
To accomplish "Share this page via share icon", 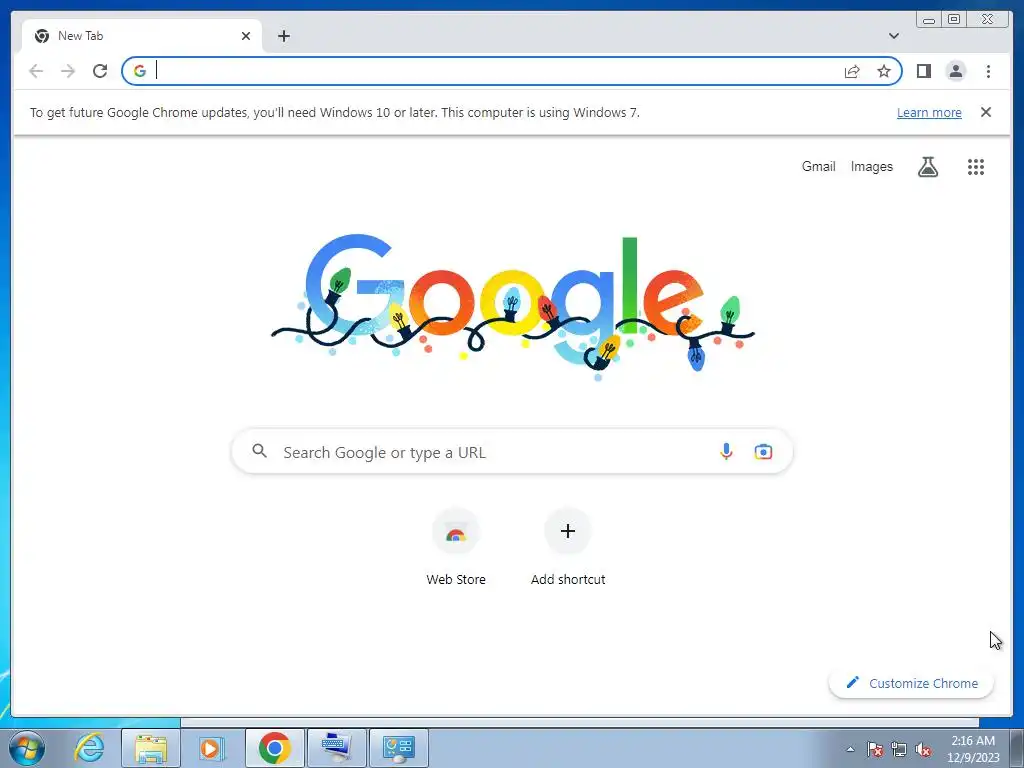I will tap(852, 71).
